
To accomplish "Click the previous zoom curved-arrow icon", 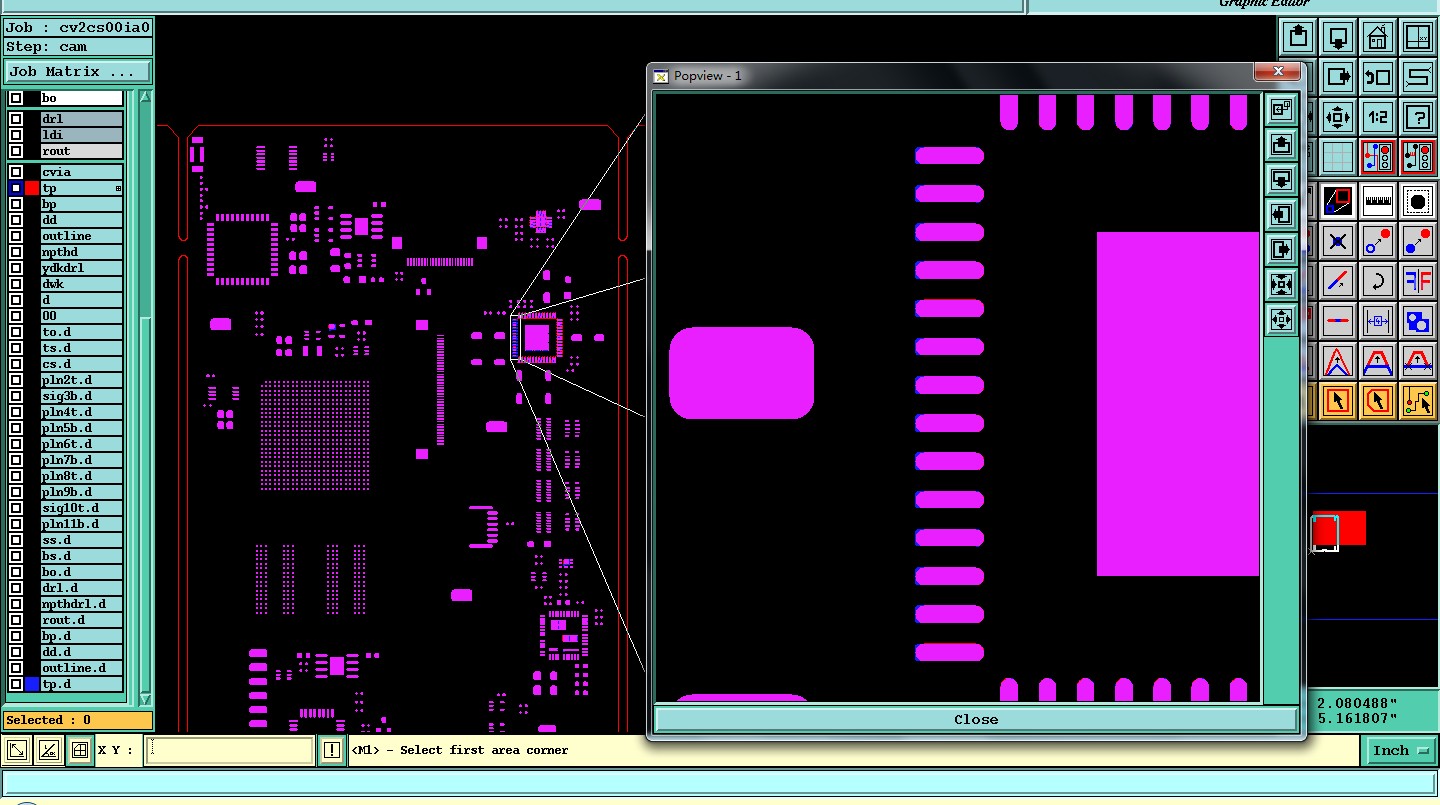I will 1377,76.
